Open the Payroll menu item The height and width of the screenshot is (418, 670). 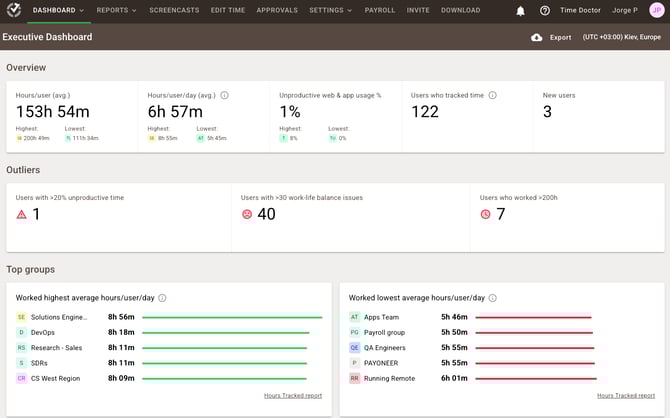coord(379,10)
